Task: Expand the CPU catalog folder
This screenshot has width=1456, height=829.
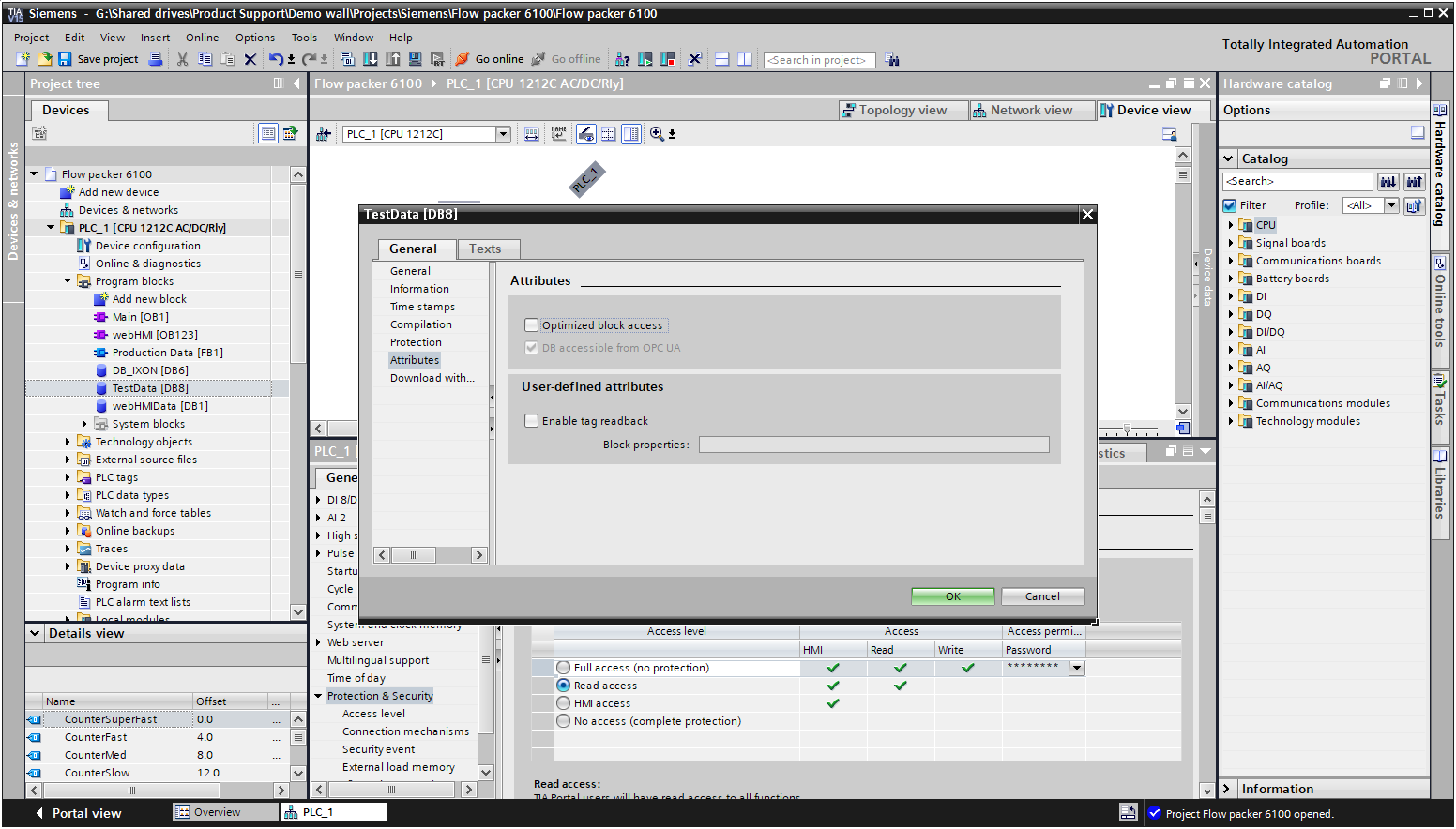Action: [x=1231, y=225]
